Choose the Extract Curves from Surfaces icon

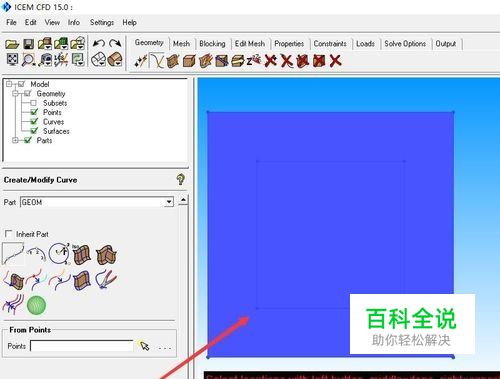82,281
